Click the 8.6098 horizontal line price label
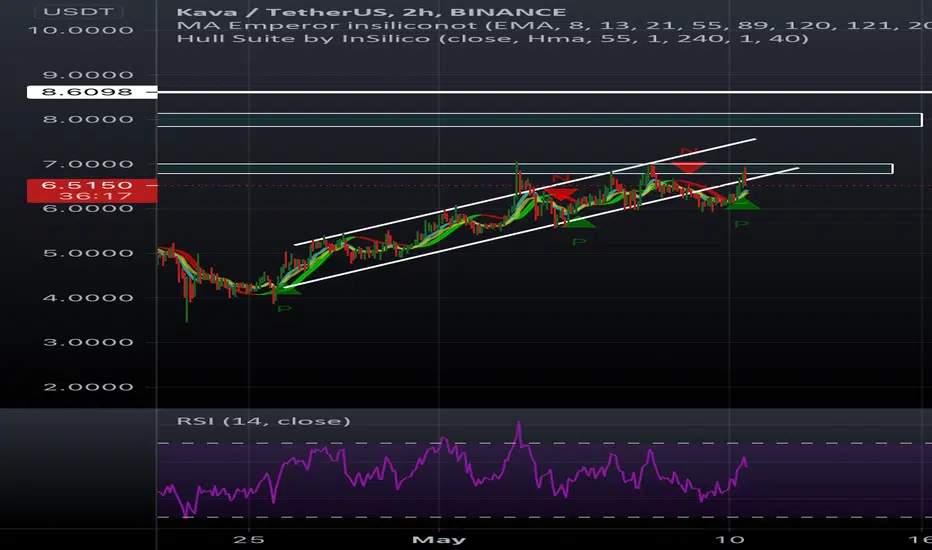 click(x=92, y=92)
